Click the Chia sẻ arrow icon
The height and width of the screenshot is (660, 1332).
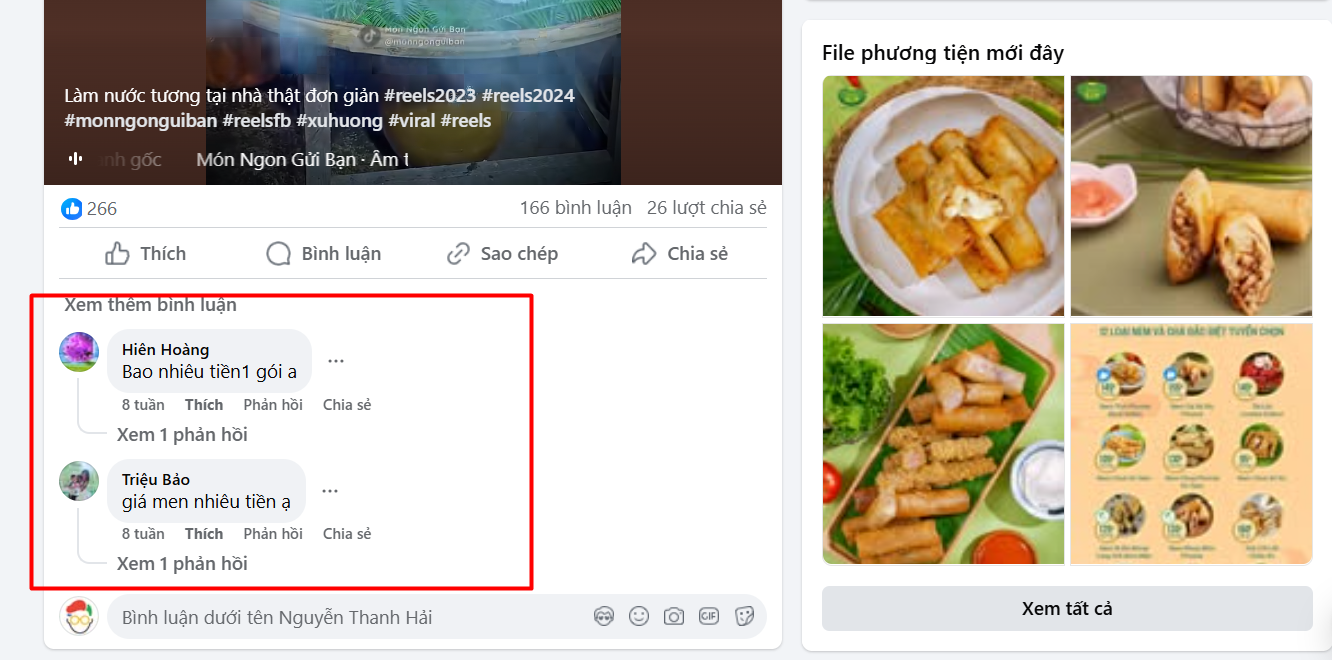tap(644, 254)
